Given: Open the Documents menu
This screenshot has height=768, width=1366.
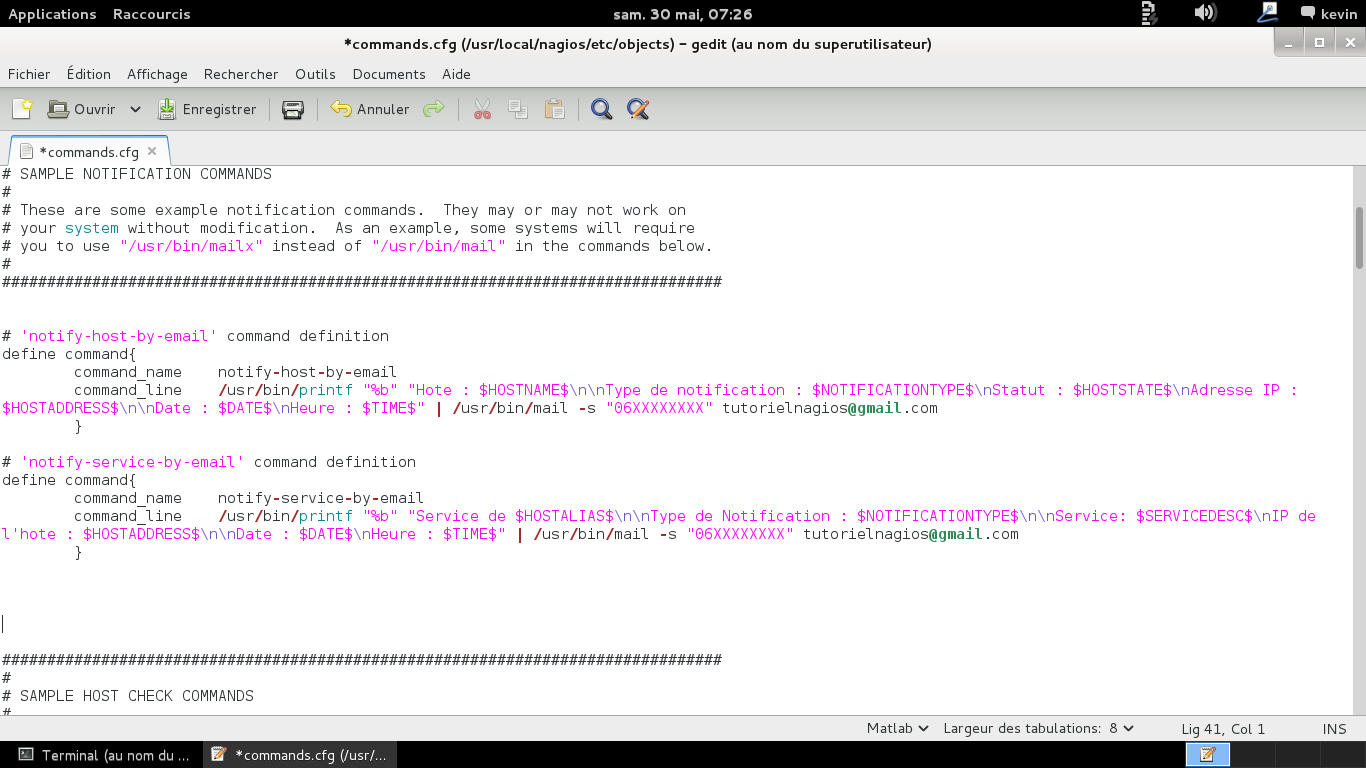Looking at the screenshot, I should (x=389, y=74).
